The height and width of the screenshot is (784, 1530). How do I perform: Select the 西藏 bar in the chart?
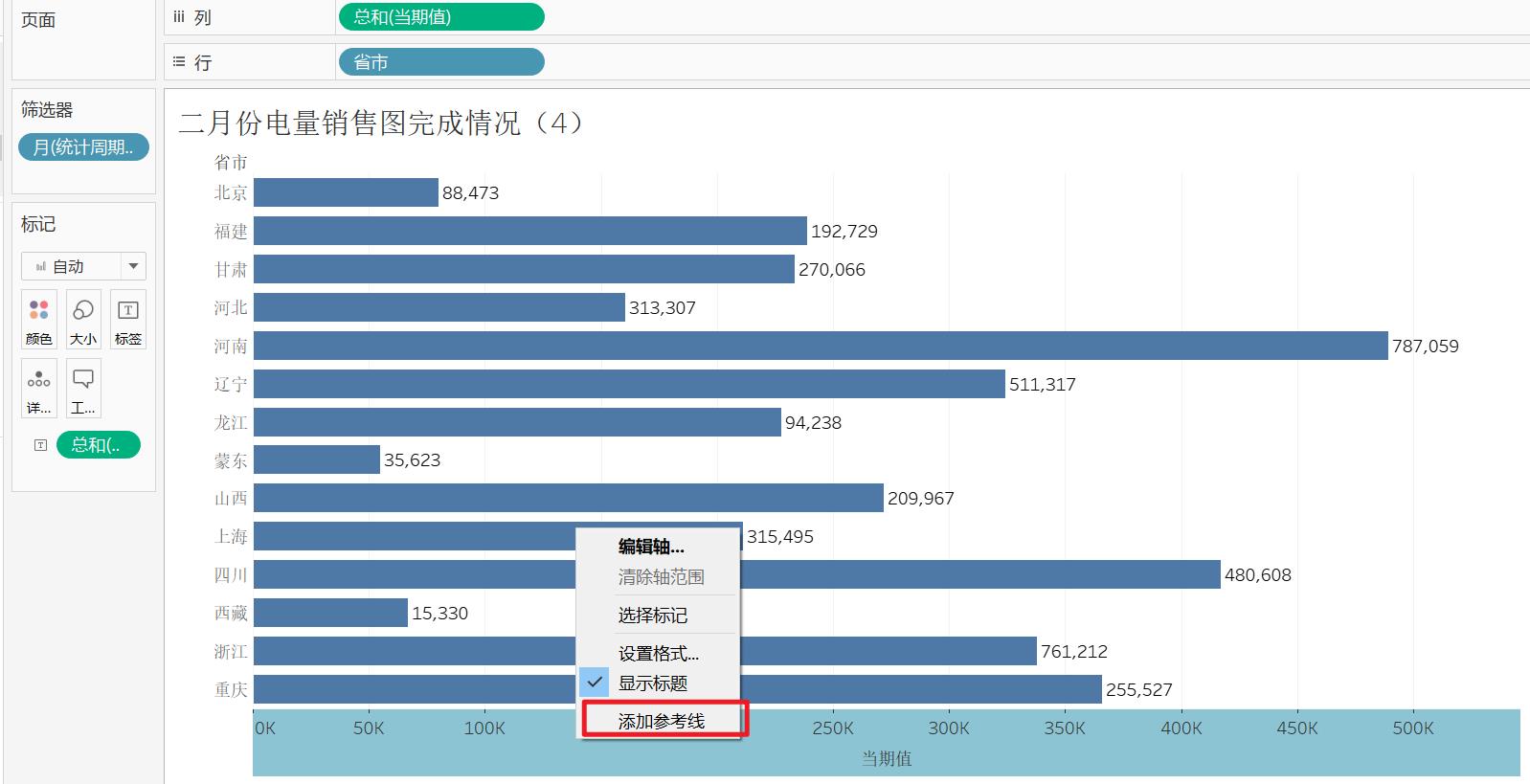(330, 613)
